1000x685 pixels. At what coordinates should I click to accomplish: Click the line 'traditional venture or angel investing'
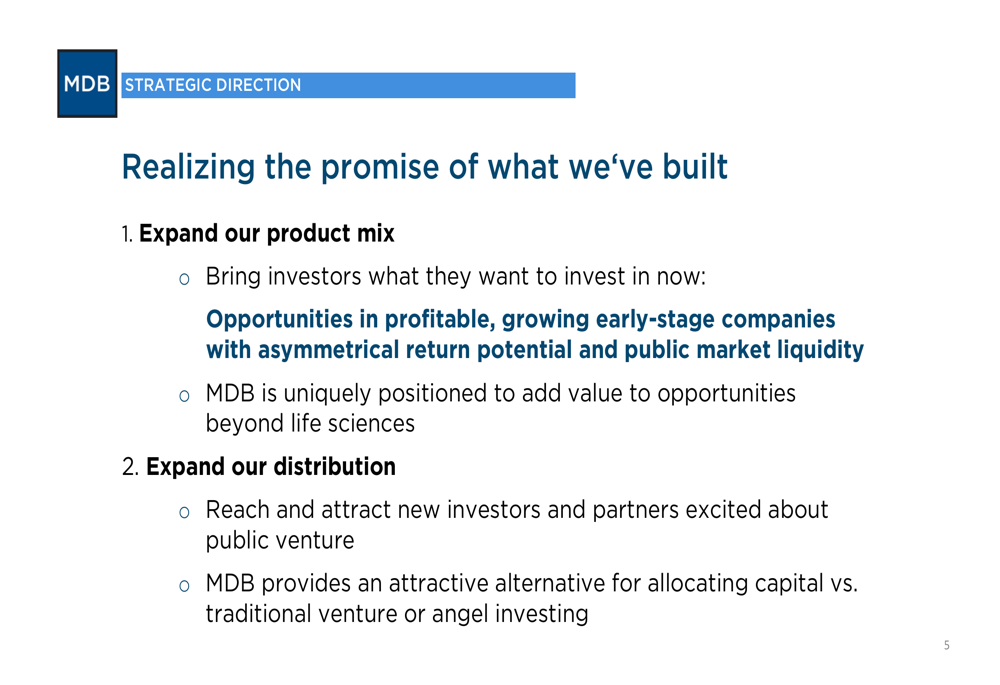tap(396, 614)
